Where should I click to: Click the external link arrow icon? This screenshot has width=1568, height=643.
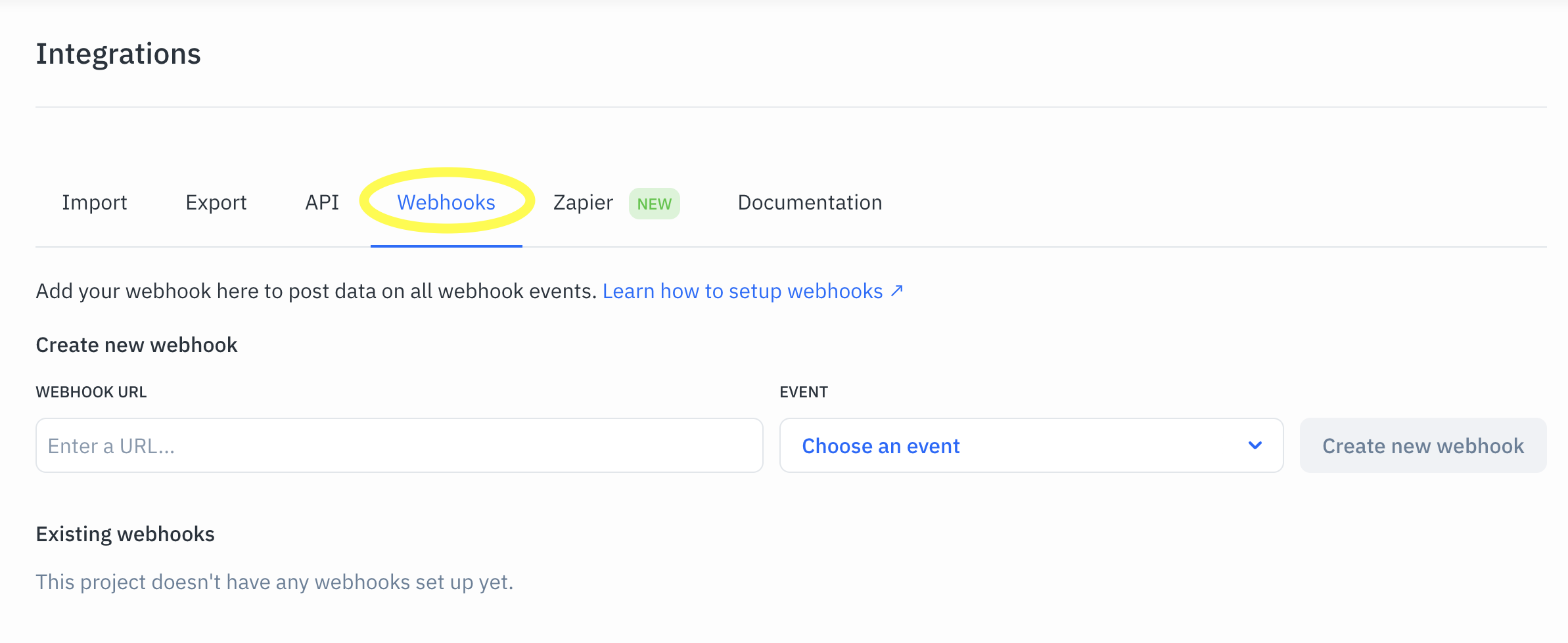896,290
